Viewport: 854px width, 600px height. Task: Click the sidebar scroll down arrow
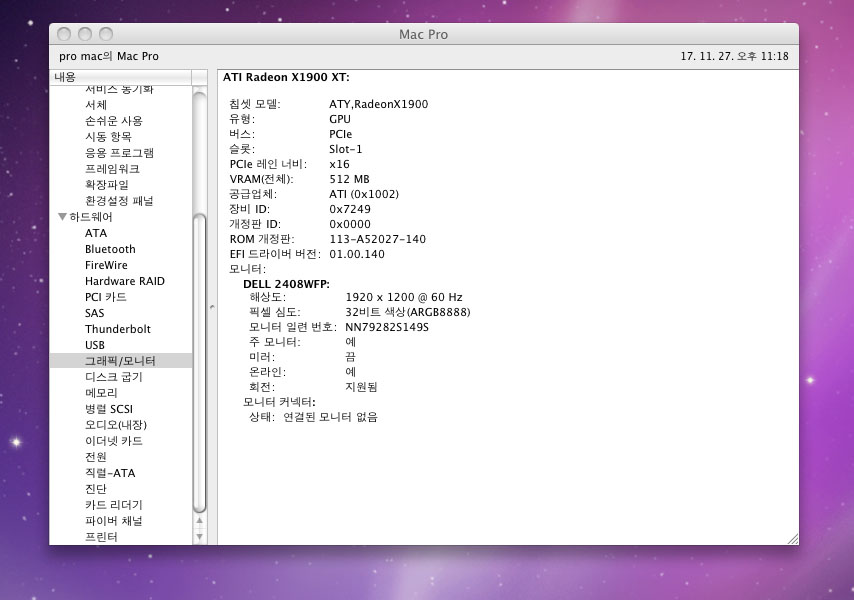pyautogui.click(x=200, y=537)
